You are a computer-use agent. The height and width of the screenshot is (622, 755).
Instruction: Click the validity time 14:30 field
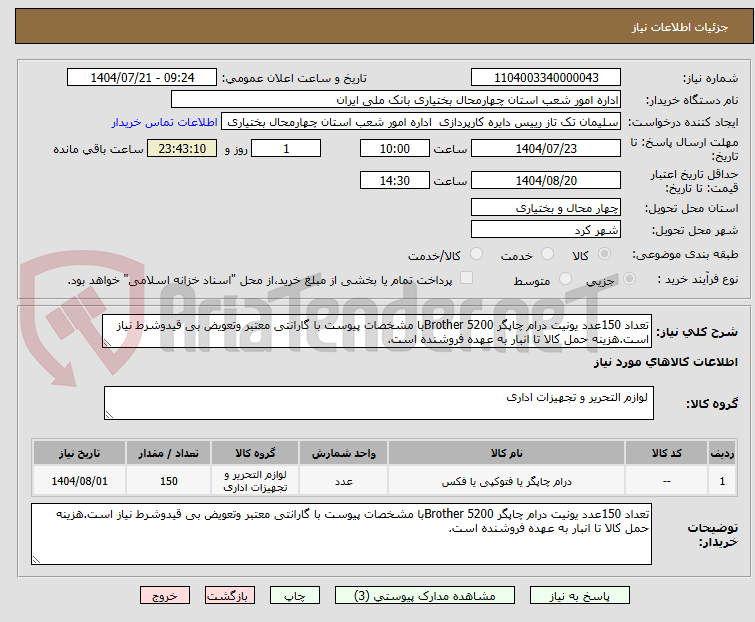[394, 180]
